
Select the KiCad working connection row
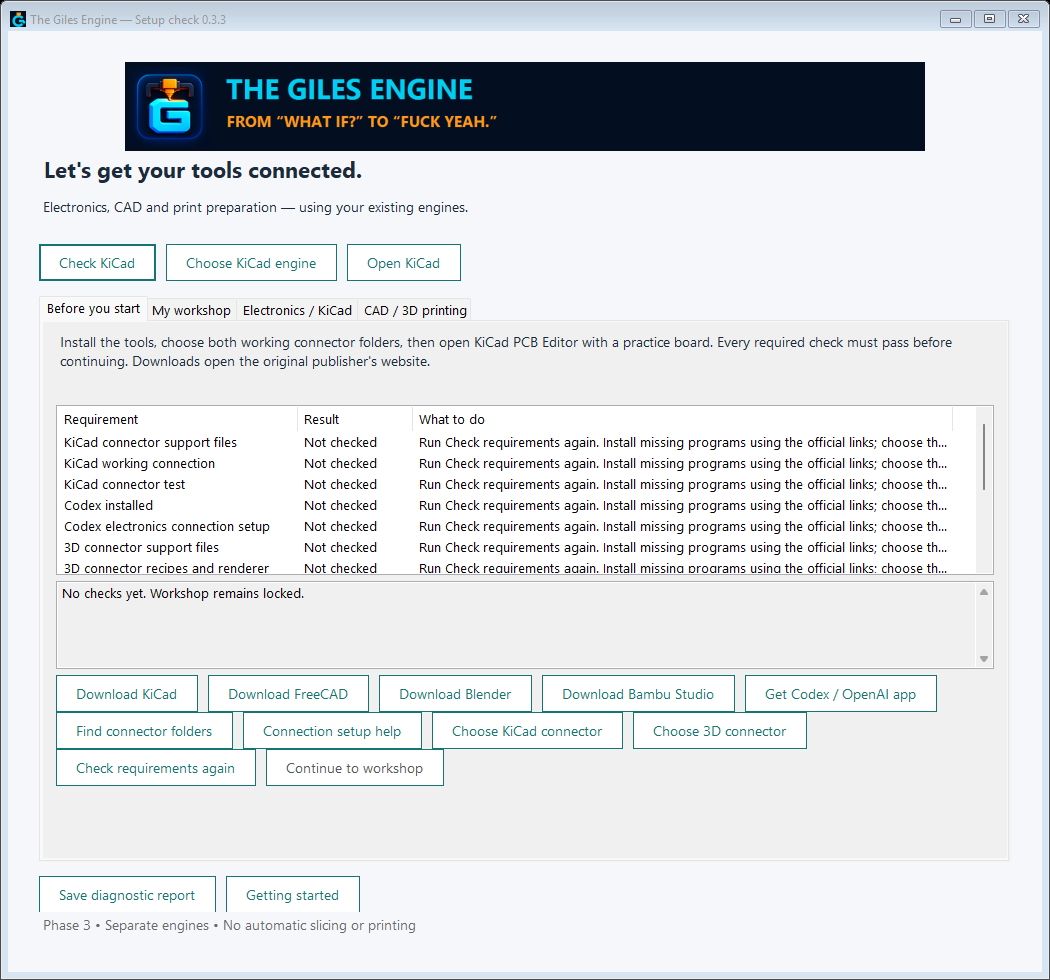click(x=516, y=464)
